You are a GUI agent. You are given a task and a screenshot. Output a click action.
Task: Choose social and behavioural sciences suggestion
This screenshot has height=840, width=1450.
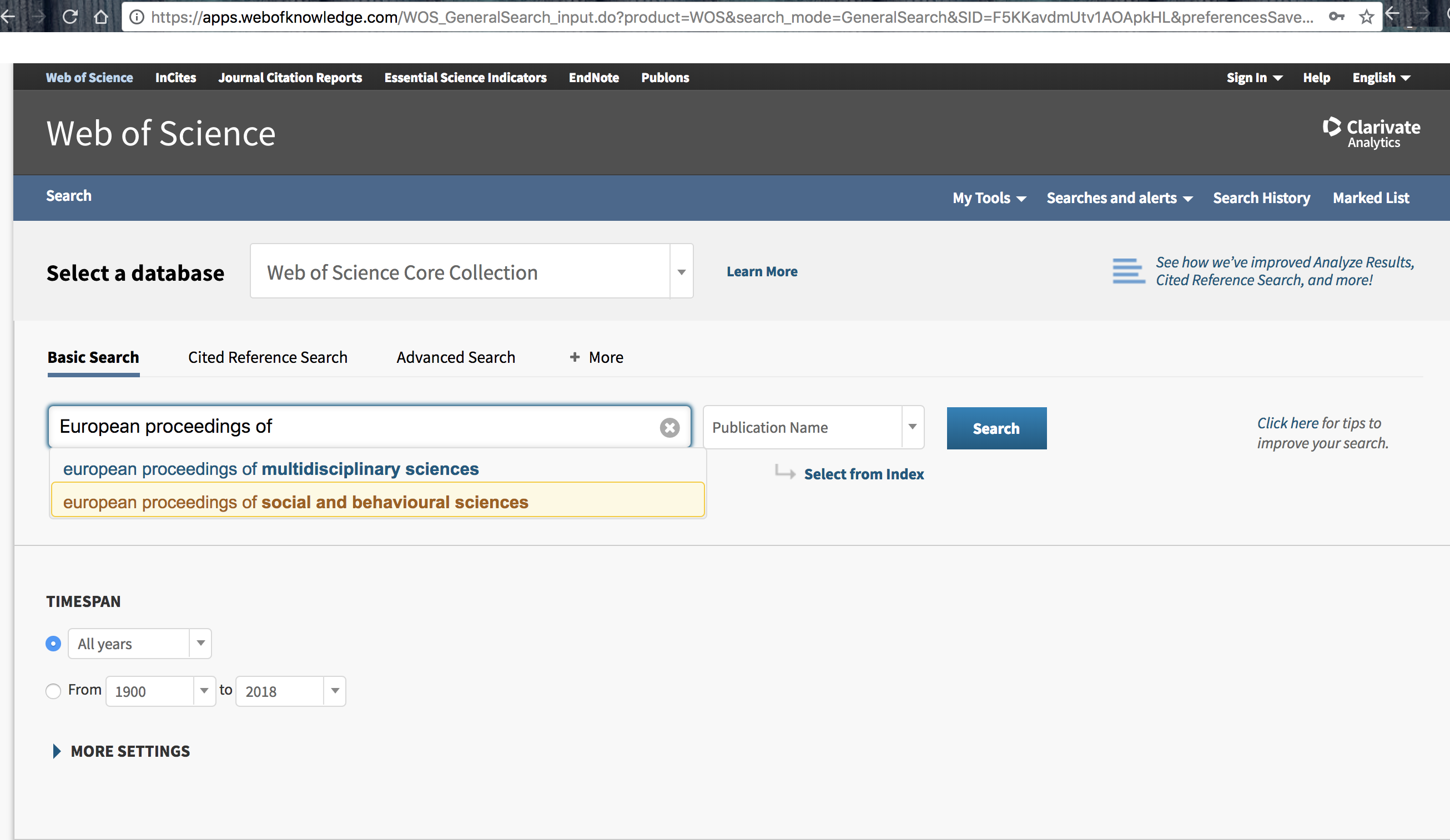(x=377, y=500)
